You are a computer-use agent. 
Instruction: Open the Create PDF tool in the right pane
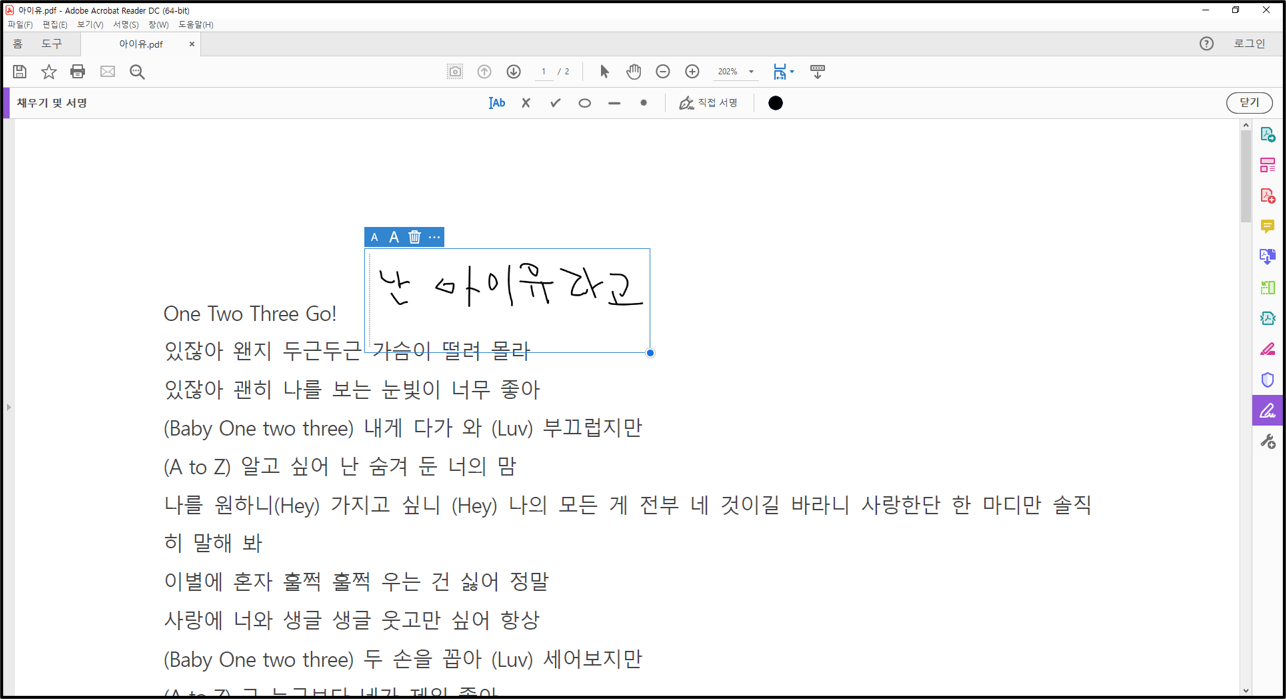click(1267, 134)
